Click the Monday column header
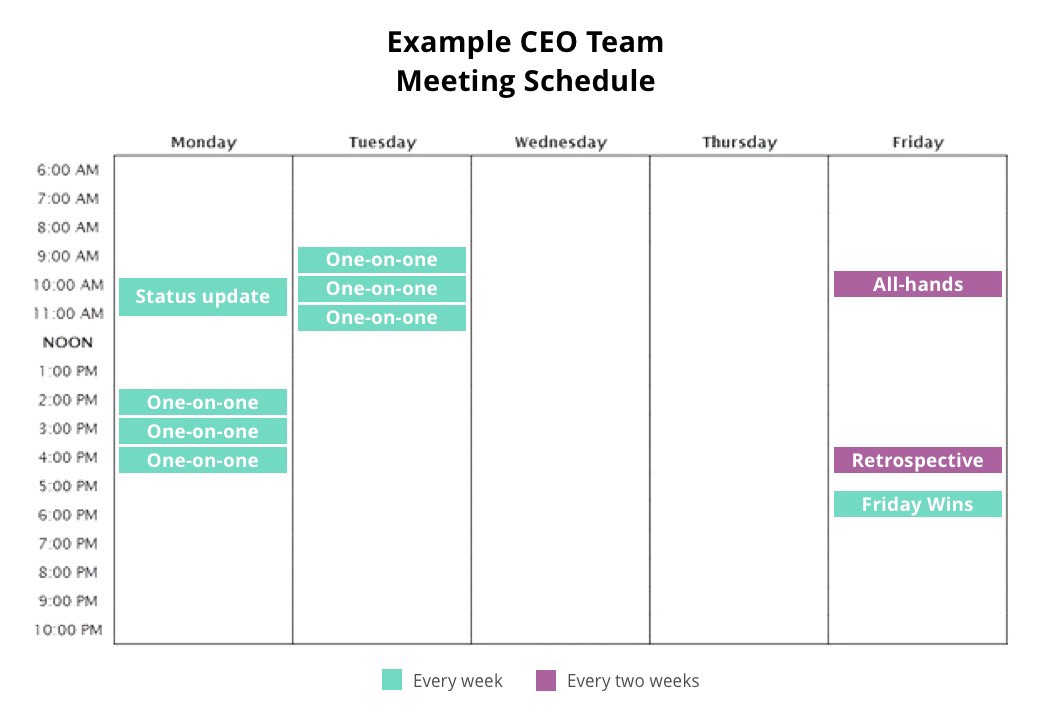The height and width of the screenshot is (717, 1052). point(204,142)
